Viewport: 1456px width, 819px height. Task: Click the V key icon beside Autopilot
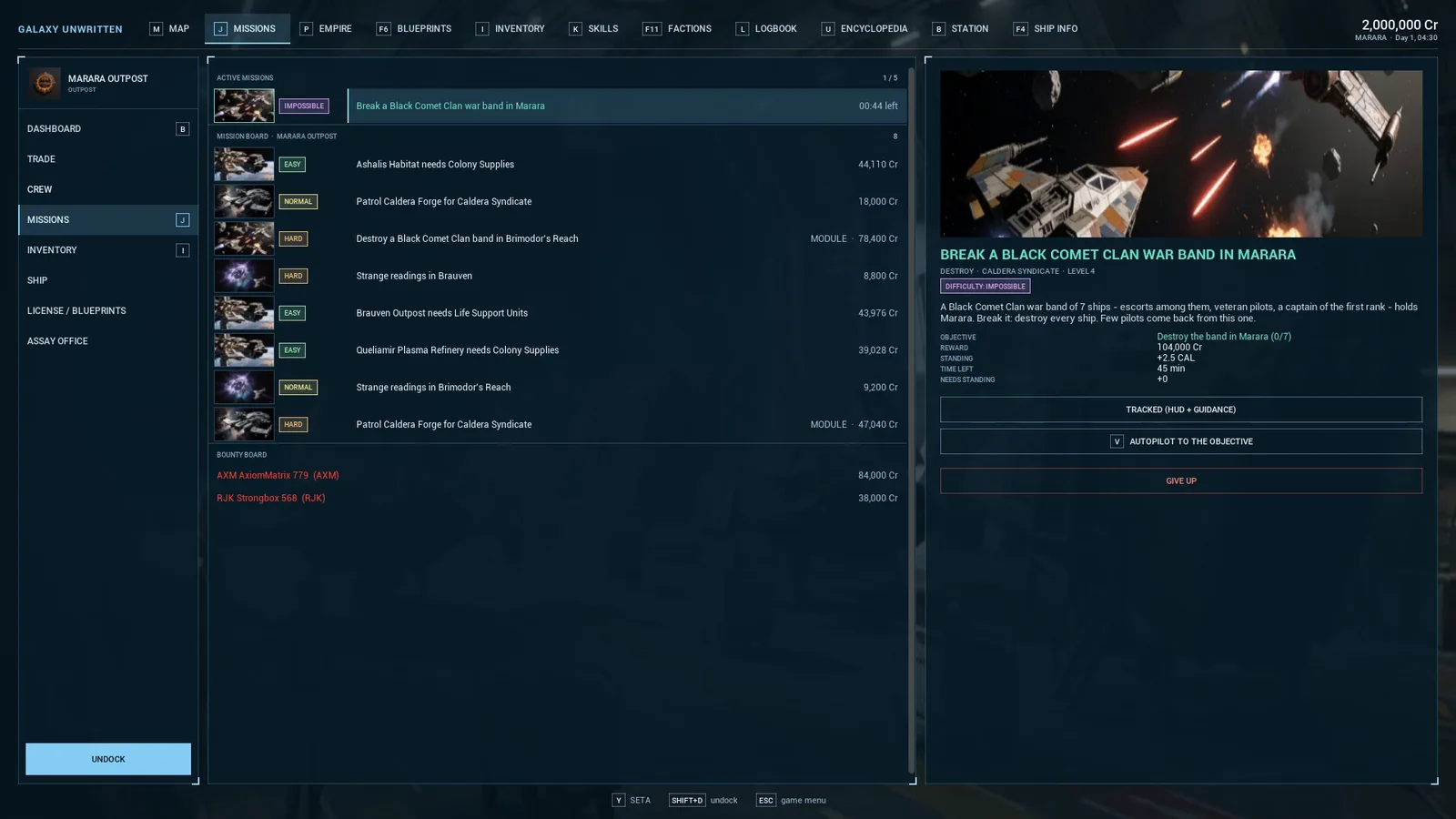pyautogui.click(x=1117, y=441)
